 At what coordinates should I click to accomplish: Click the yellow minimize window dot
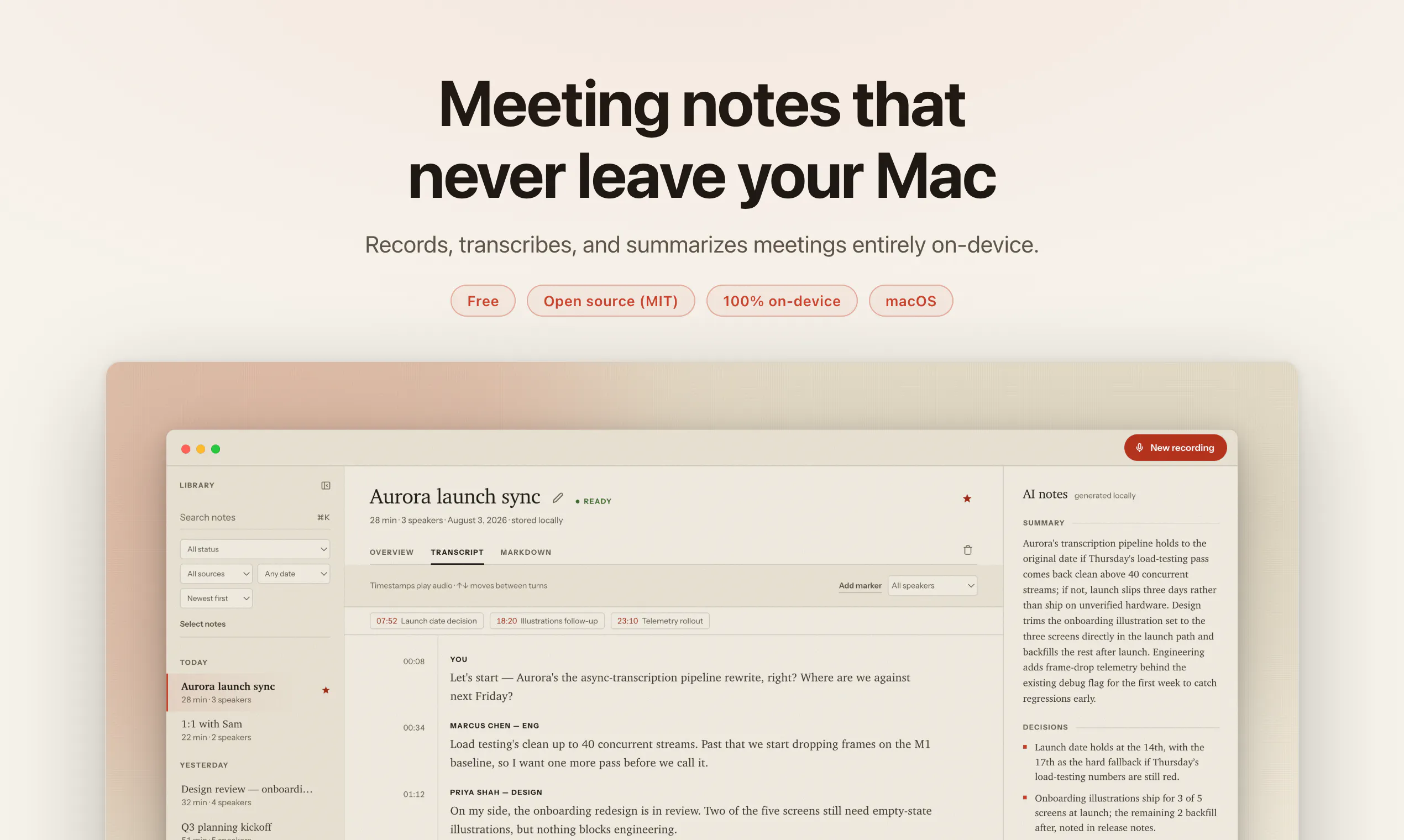pos(201,449)
